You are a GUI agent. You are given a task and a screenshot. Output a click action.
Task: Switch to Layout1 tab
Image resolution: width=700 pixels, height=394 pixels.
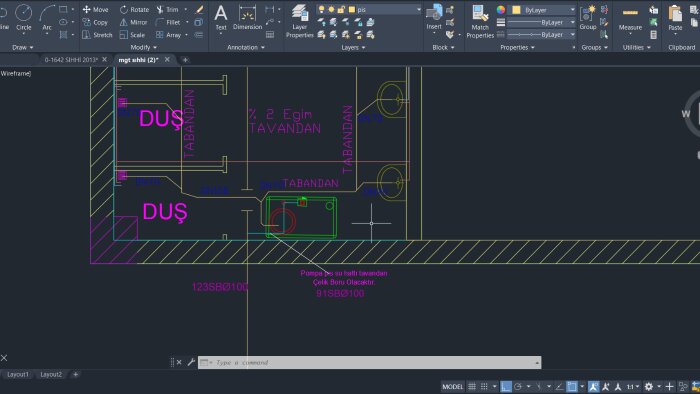17,374
